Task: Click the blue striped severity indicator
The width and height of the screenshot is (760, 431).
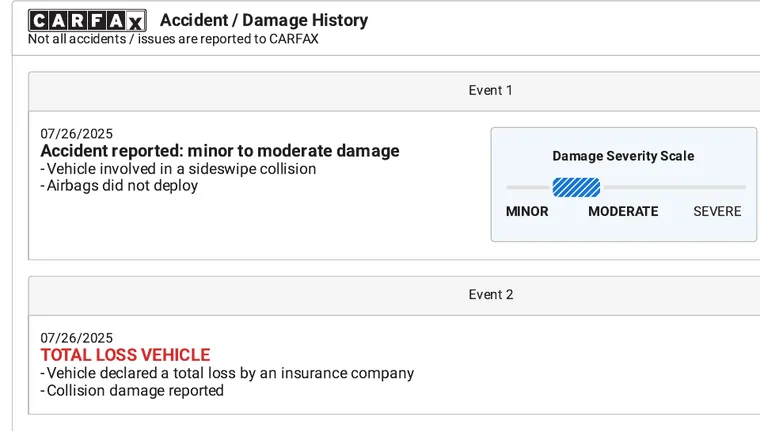Action: pyautogui.click(x=576, y=187)
